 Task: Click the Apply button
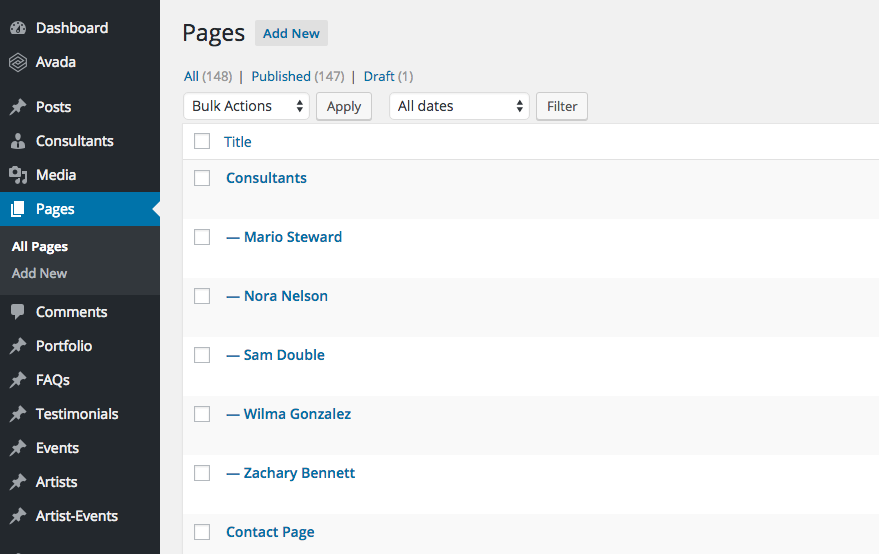click(x=344, y=106)
